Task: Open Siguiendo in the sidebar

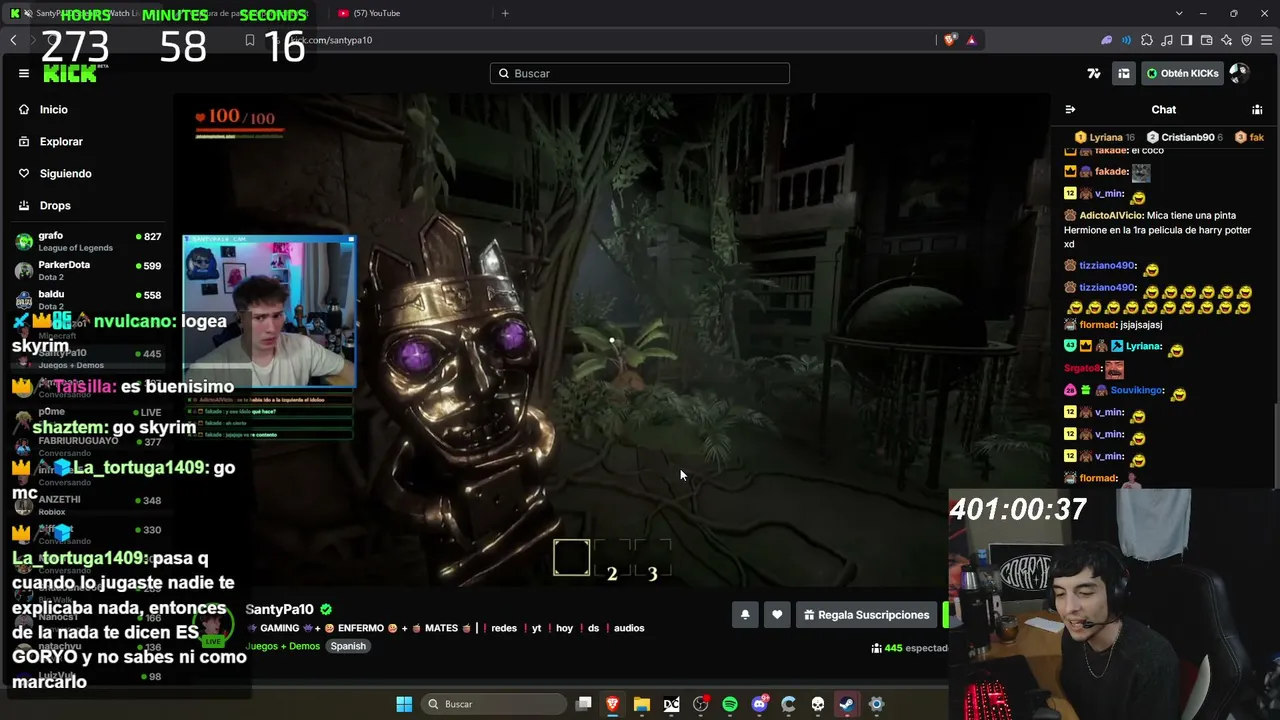Action: pos(65,174)
